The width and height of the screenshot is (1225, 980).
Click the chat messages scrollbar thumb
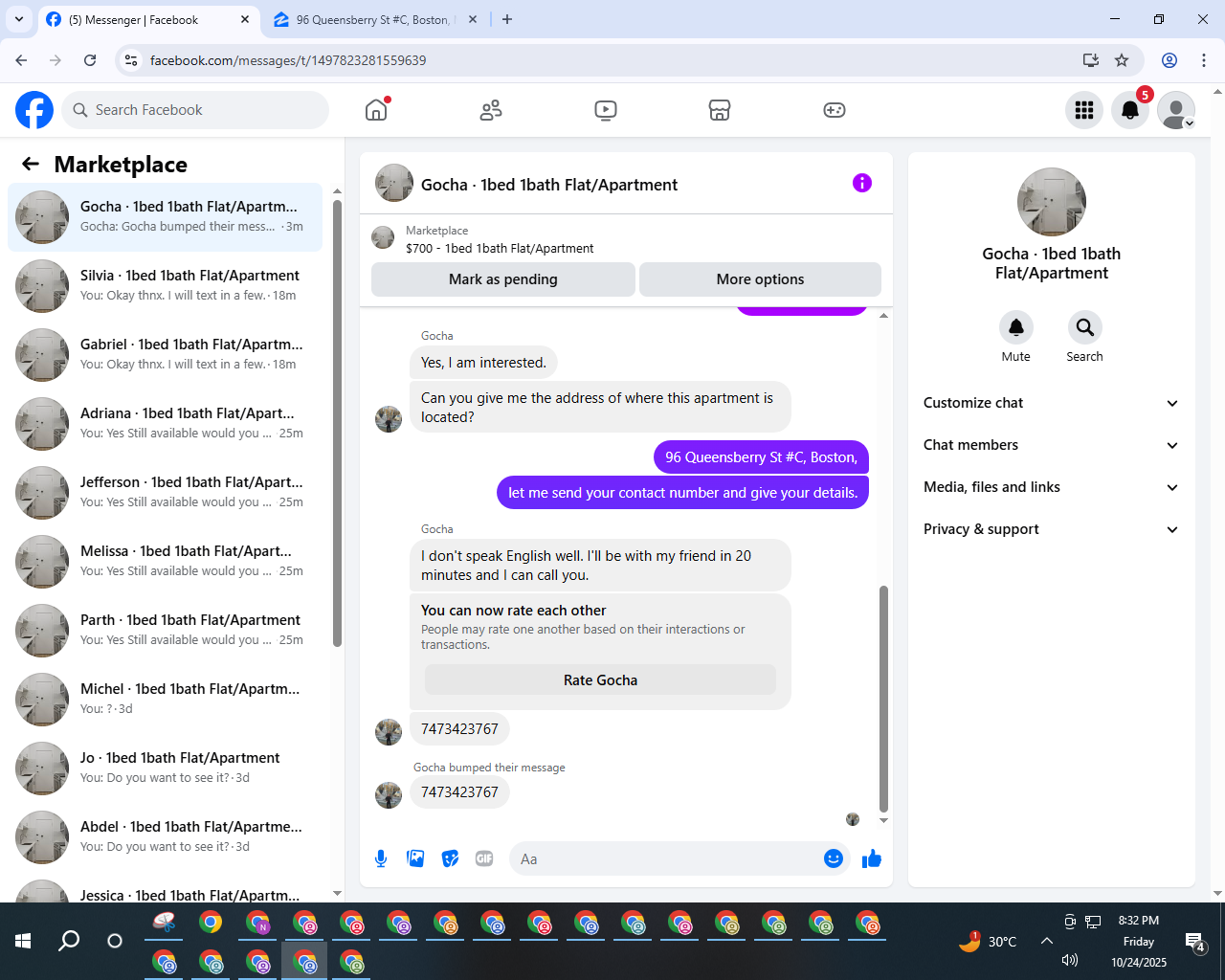click(x=883, y=700)
